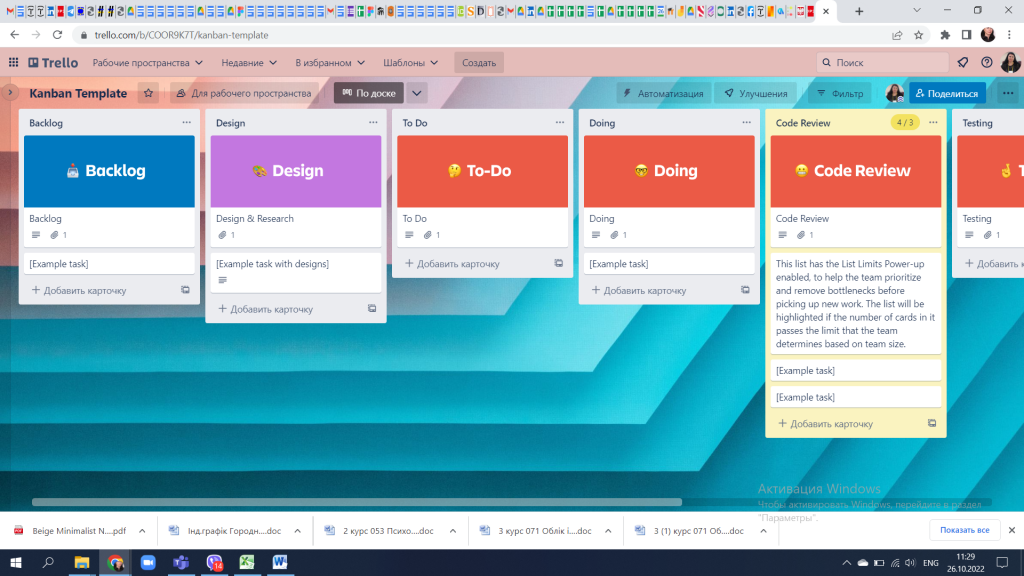Screen dimensions: 1024x576
Task: Create card from template in To Do list
Action: coord(558,263)
